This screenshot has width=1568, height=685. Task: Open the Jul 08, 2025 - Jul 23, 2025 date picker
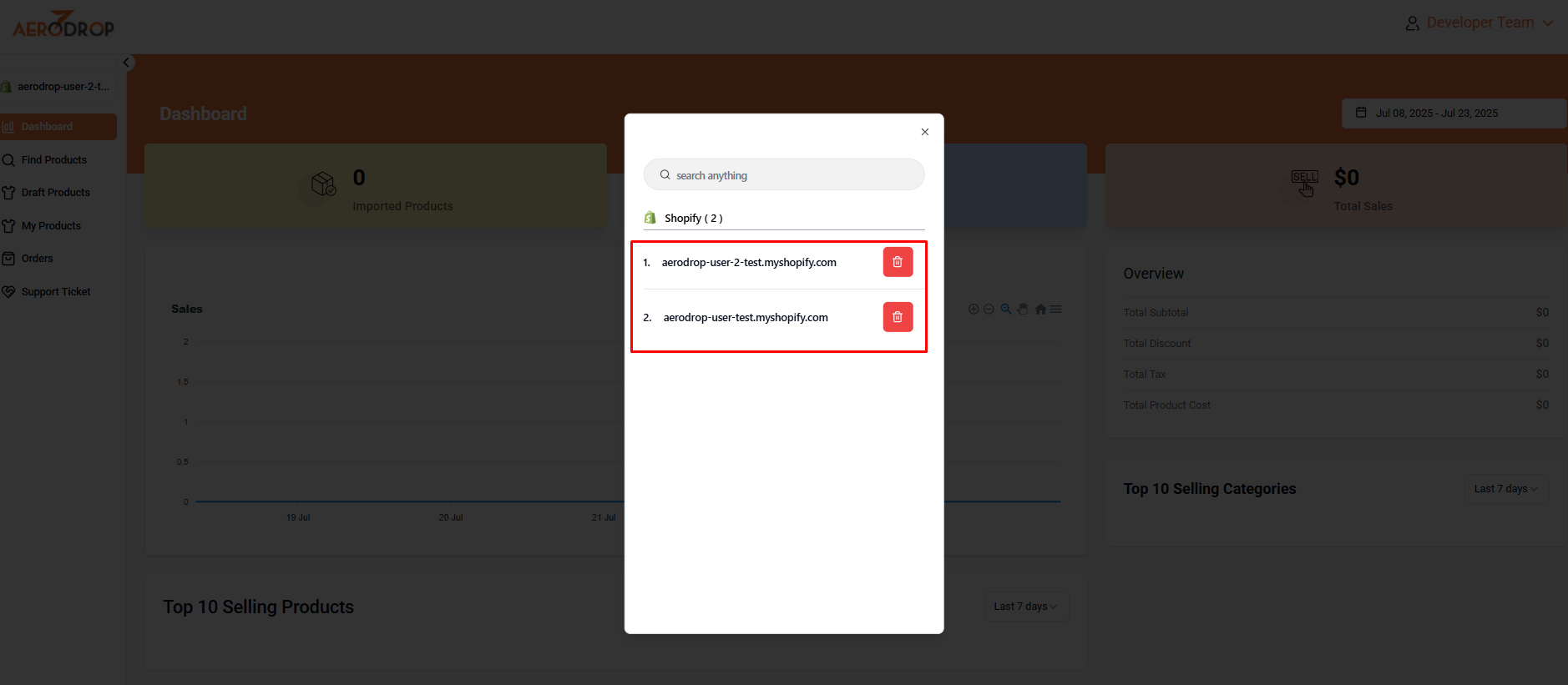[1454, 113]
